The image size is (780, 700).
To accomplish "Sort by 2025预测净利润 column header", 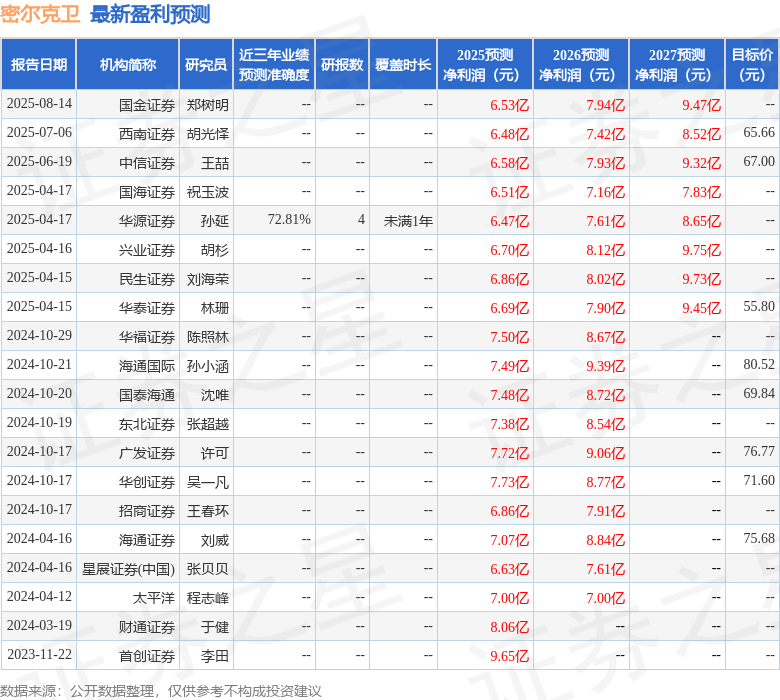I will click(485, 65).
